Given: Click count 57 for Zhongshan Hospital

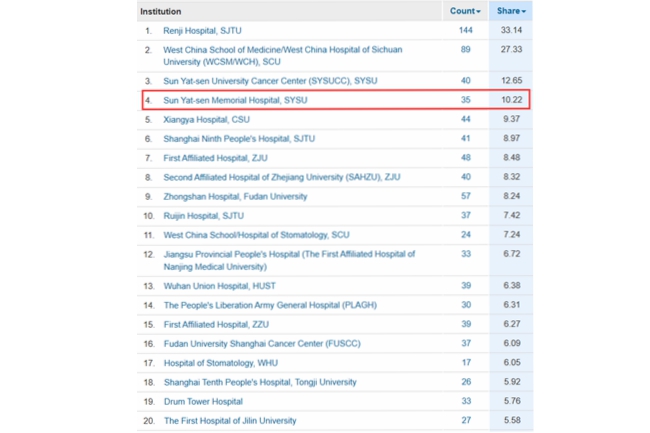Looking at the screenshot, I should coord(466,196).
